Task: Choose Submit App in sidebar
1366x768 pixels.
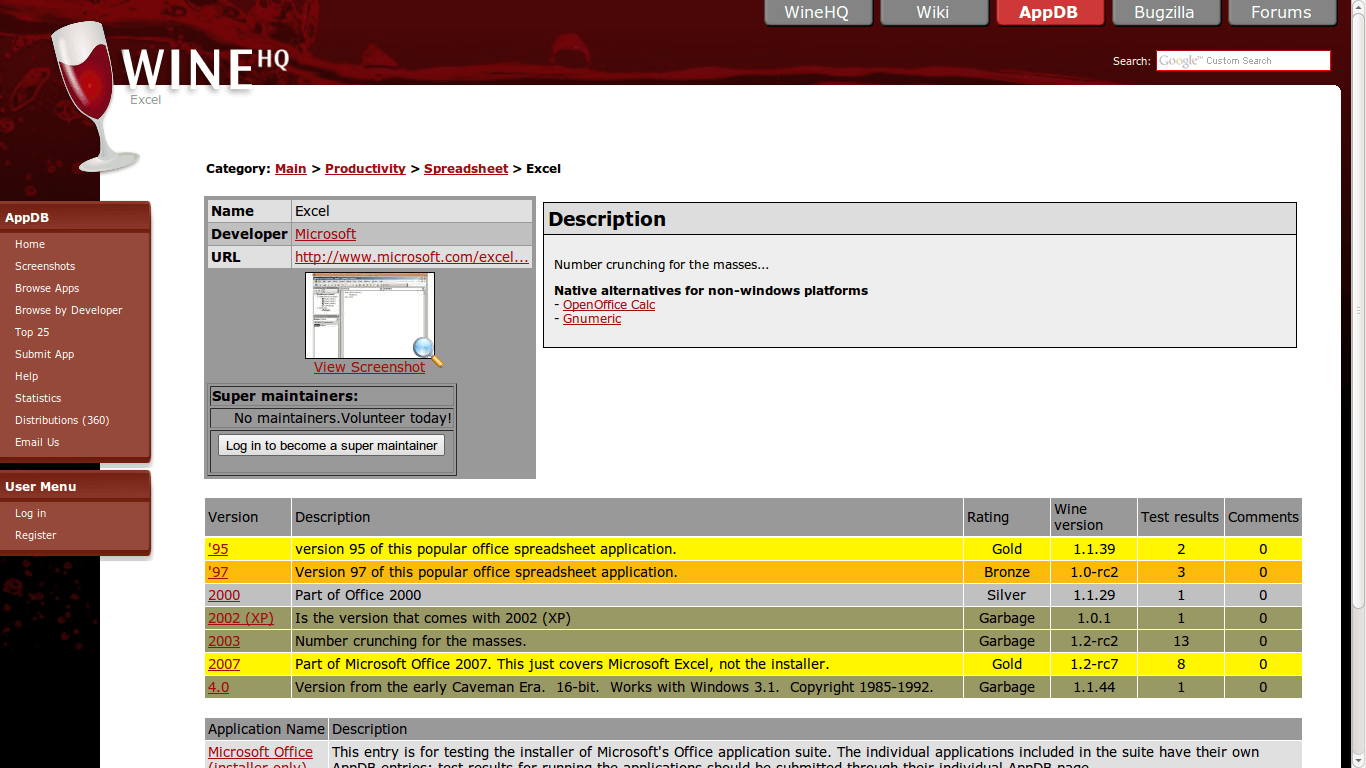Action: tap(44, 354)
